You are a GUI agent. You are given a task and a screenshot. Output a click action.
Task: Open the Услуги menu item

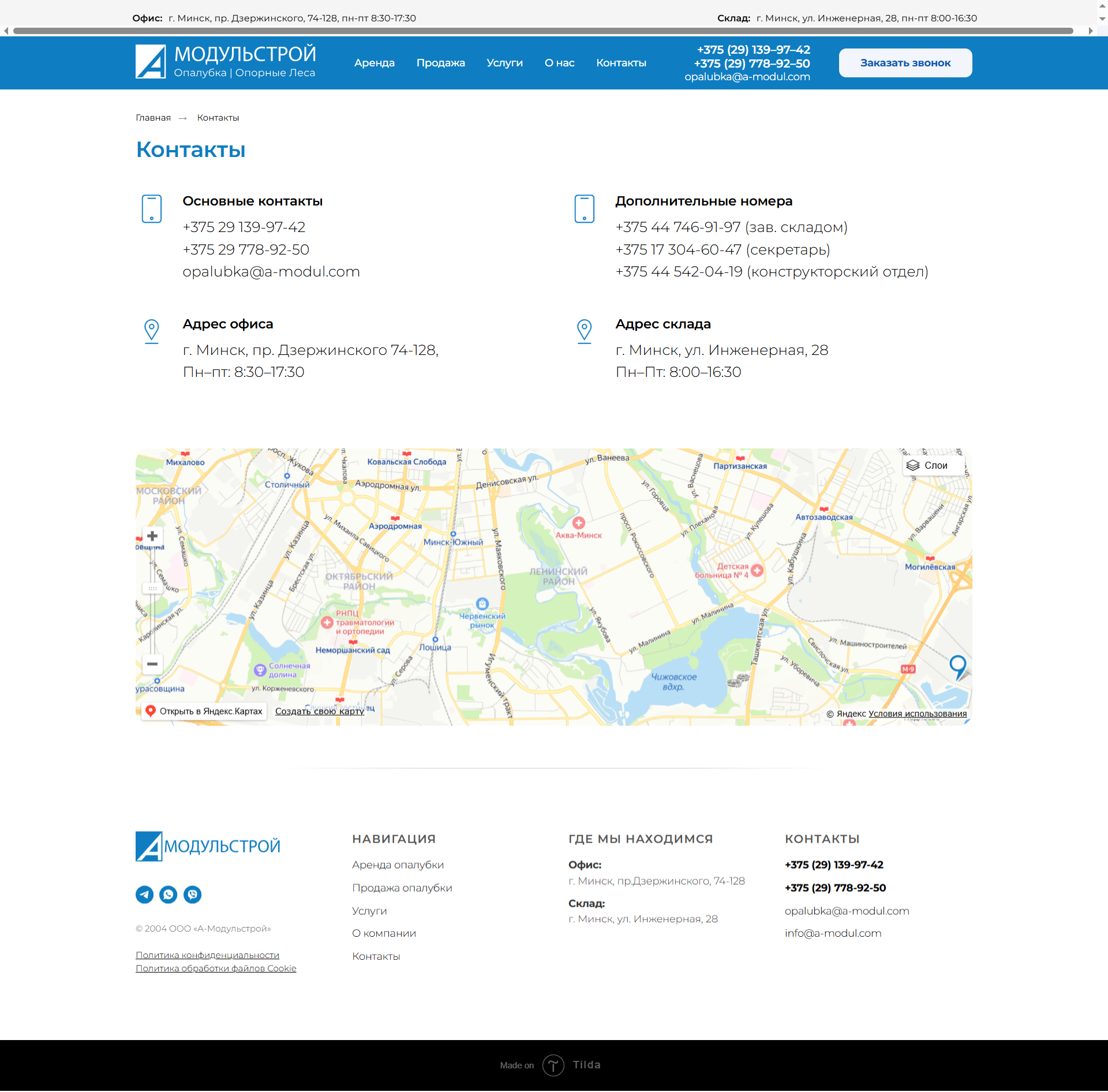[504, 63]
